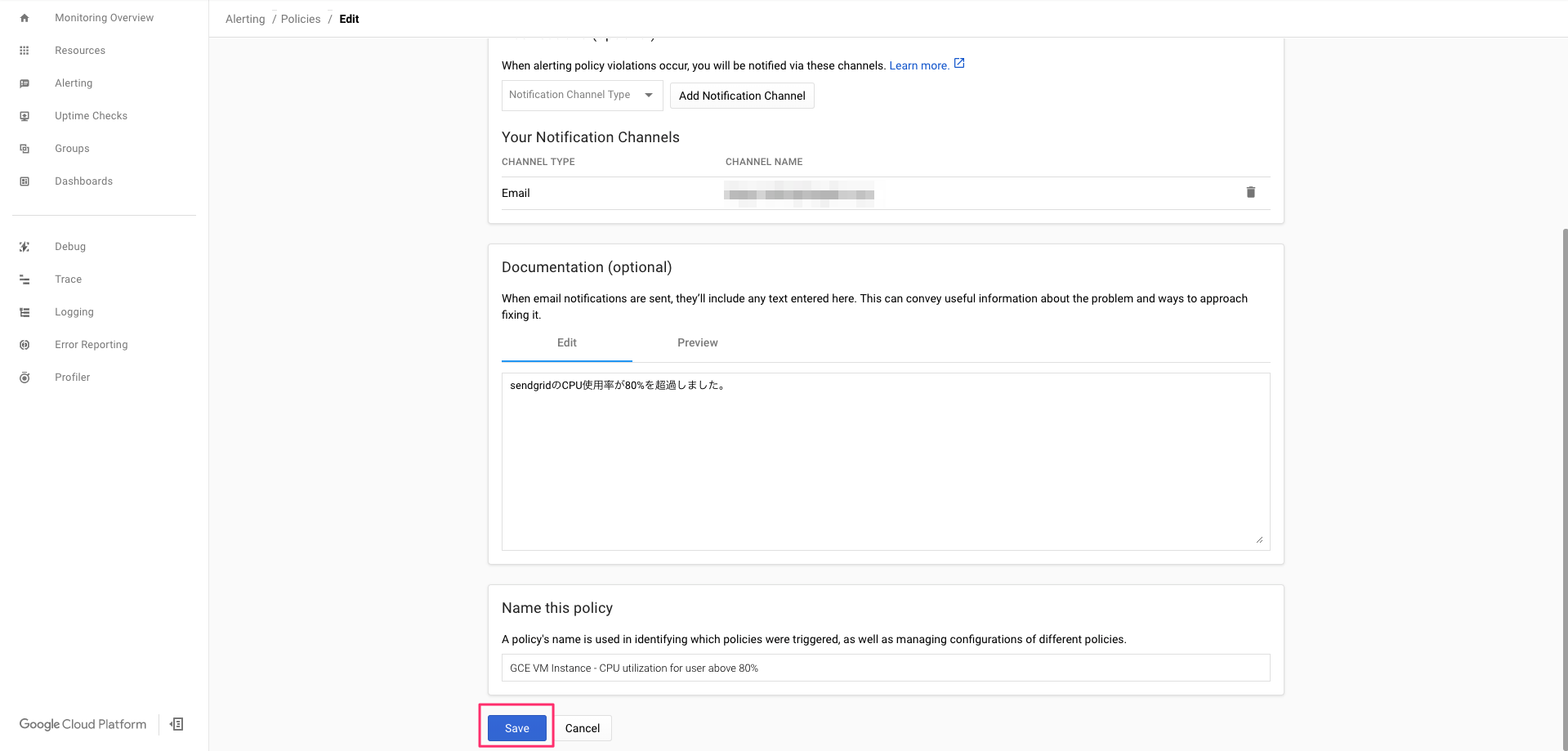The height and width of the screenshot is (751, 1568).
Task: Open the Resources panel icon
Action: pos(24,50)
